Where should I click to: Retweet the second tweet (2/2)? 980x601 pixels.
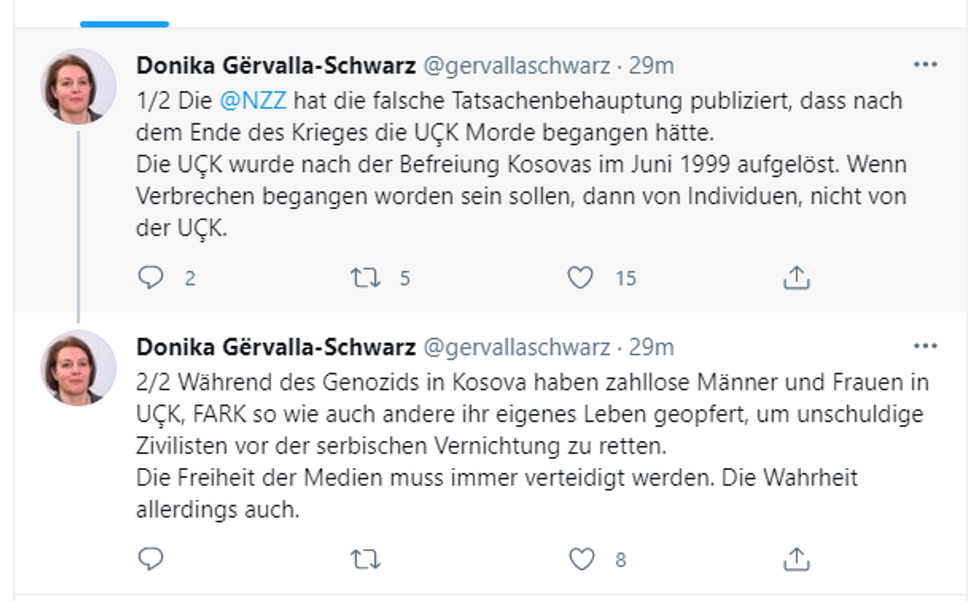tap(365, 559)
